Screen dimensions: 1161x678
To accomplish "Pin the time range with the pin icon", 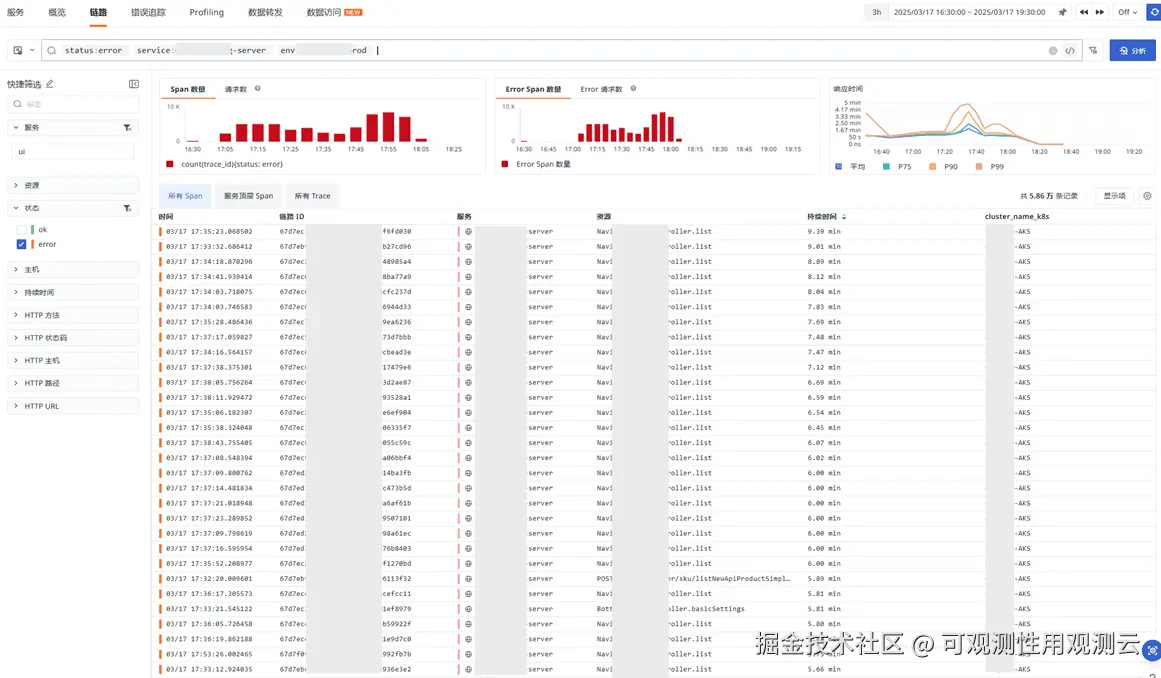I will click(1063, 12).
